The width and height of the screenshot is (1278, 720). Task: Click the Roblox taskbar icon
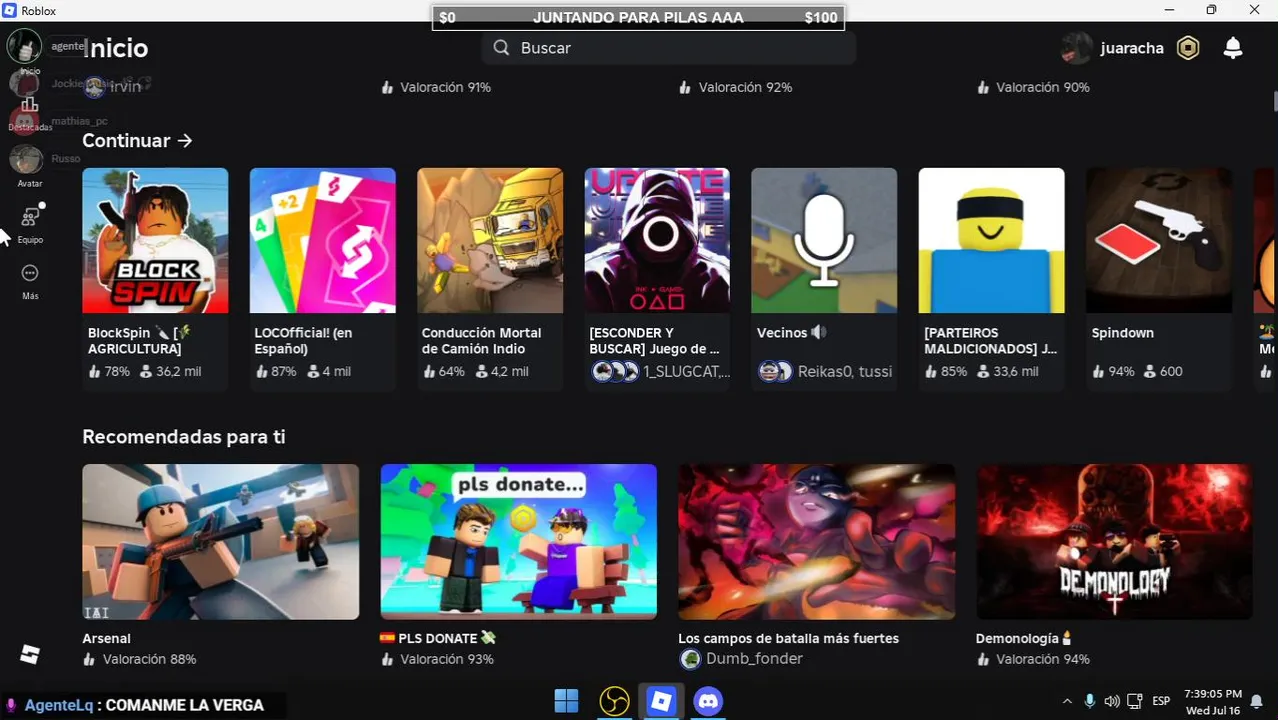tap(661, 701)
